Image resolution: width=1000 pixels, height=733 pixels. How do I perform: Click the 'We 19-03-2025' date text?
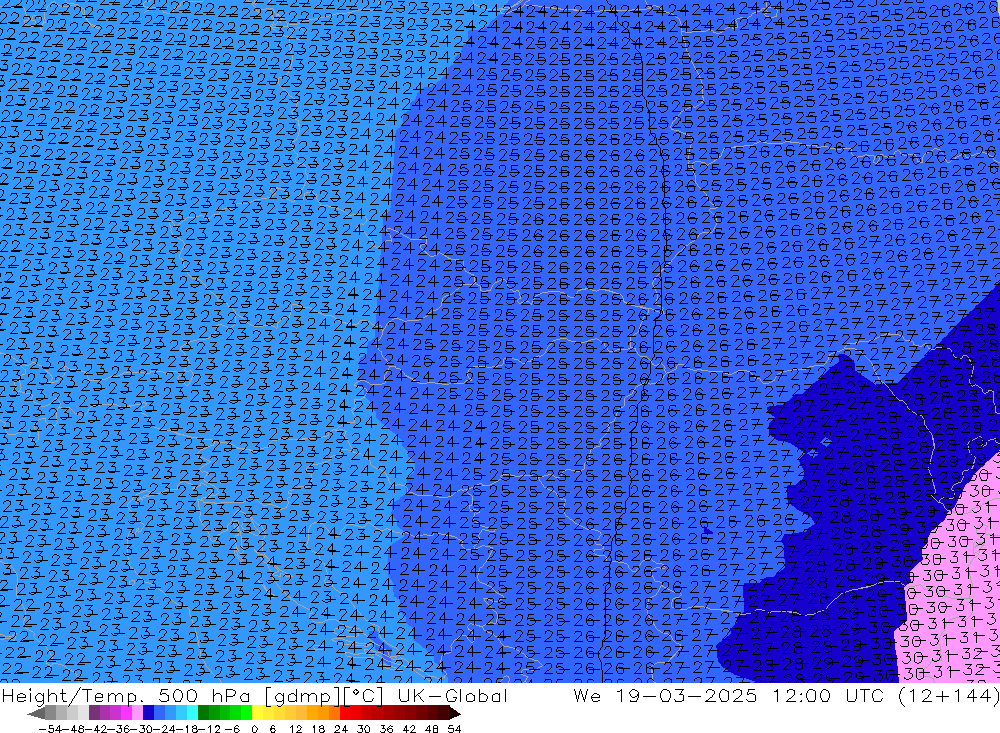coord(665,695)
